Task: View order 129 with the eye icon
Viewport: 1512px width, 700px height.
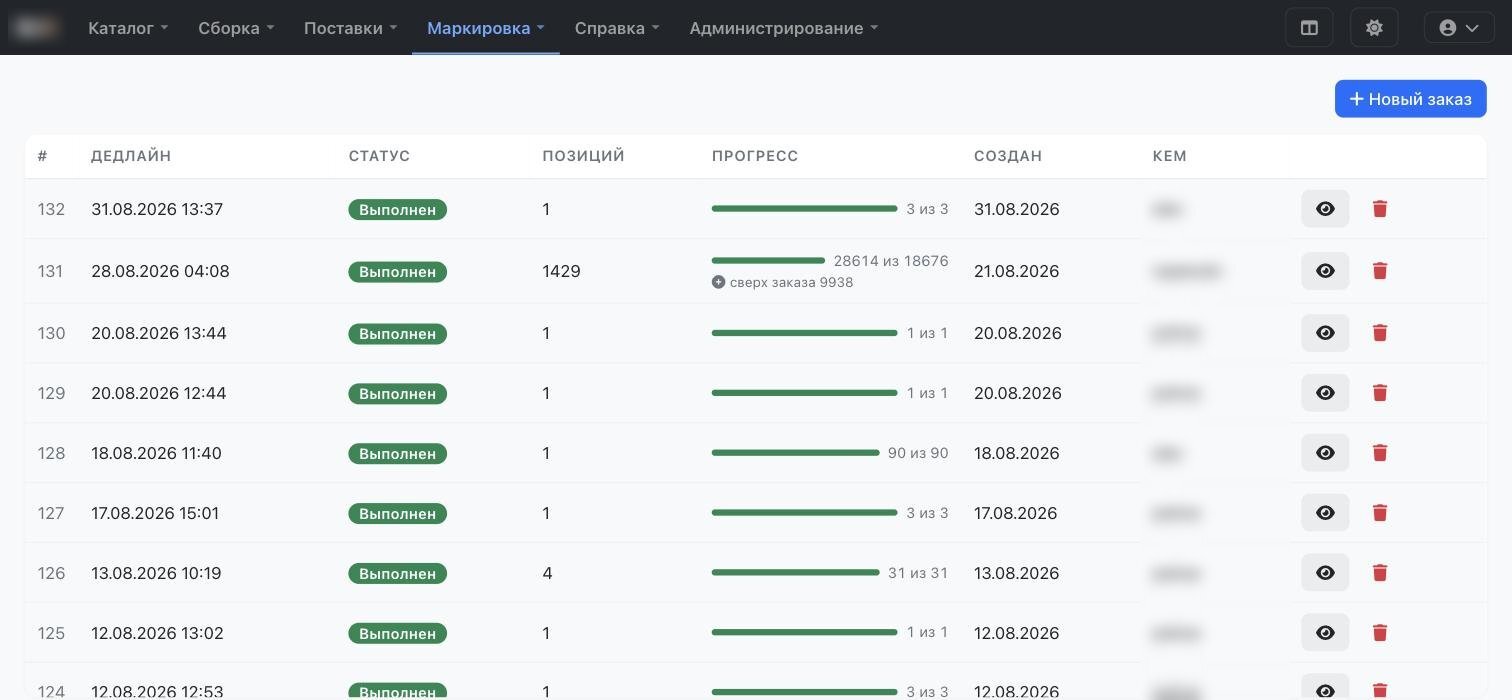Action: pyautogui.click(x=1325, y=393)
